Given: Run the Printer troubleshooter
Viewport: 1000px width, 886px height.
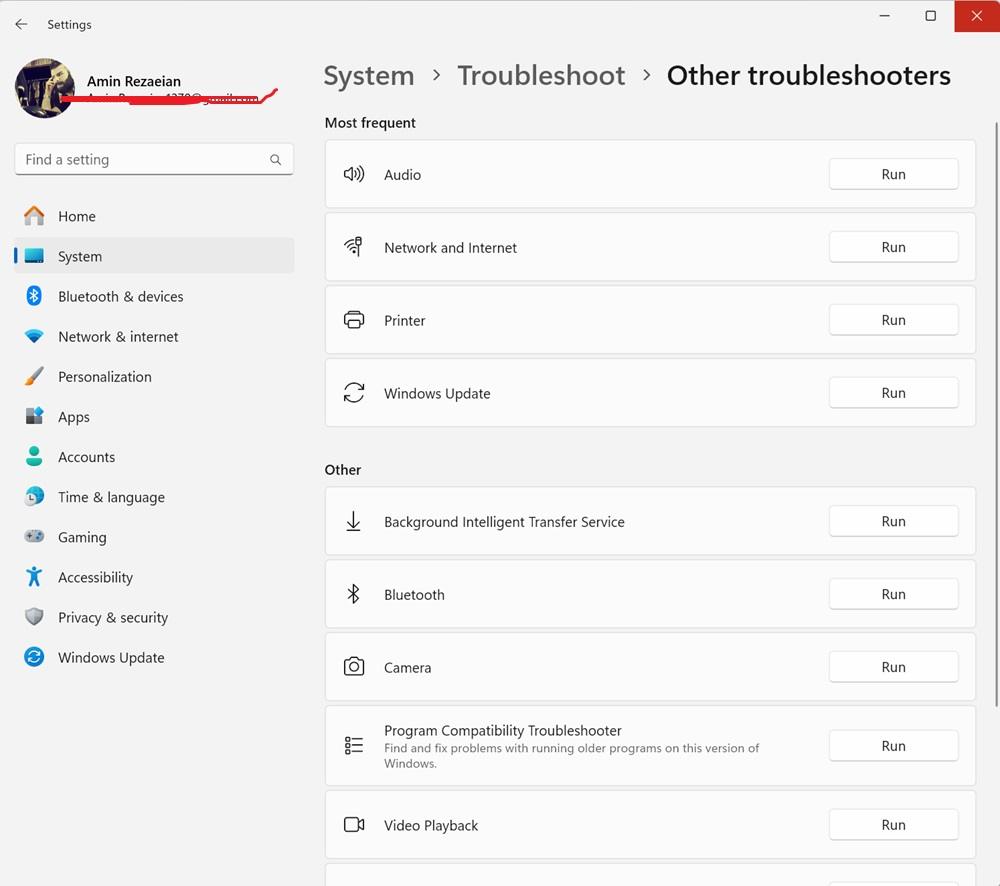Looking at the screenshot, I should pyautogui.click(x=893, y=320).
